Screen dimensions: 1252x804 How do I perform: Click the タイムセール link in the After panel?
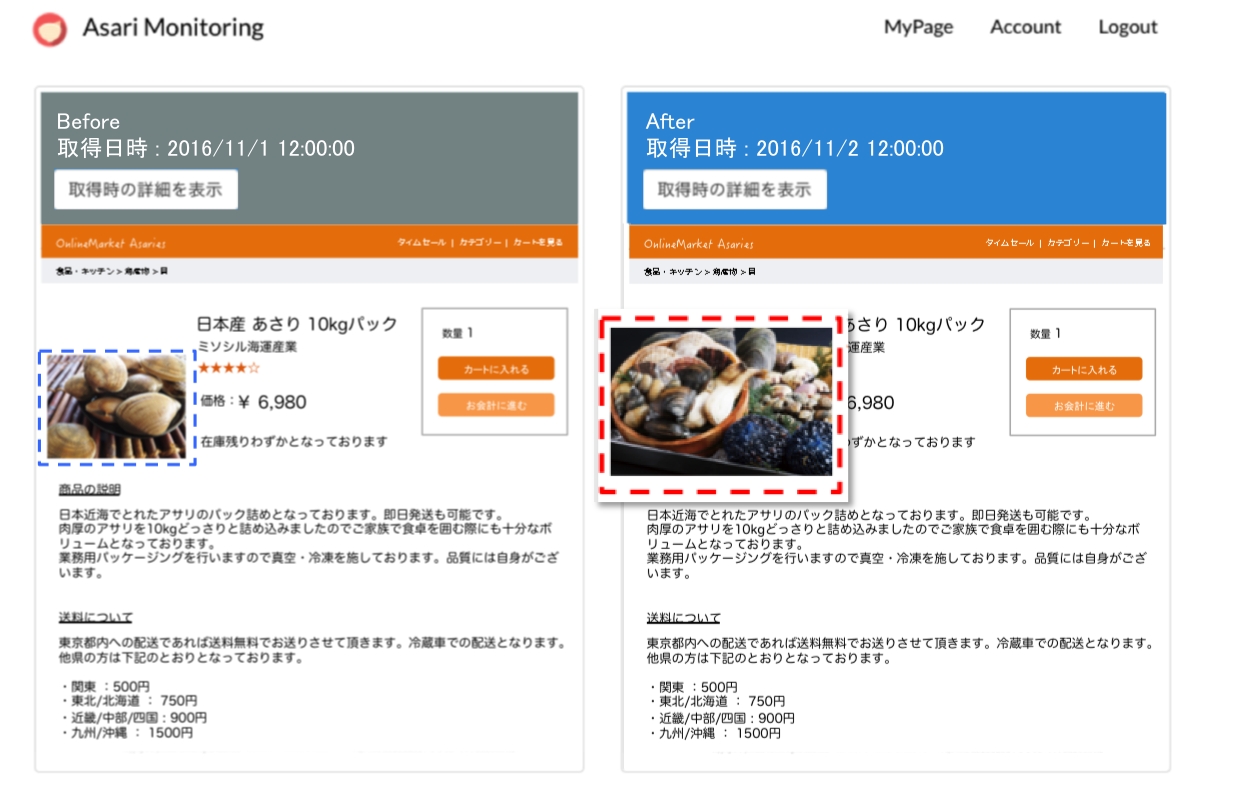tap(1009, 243)
